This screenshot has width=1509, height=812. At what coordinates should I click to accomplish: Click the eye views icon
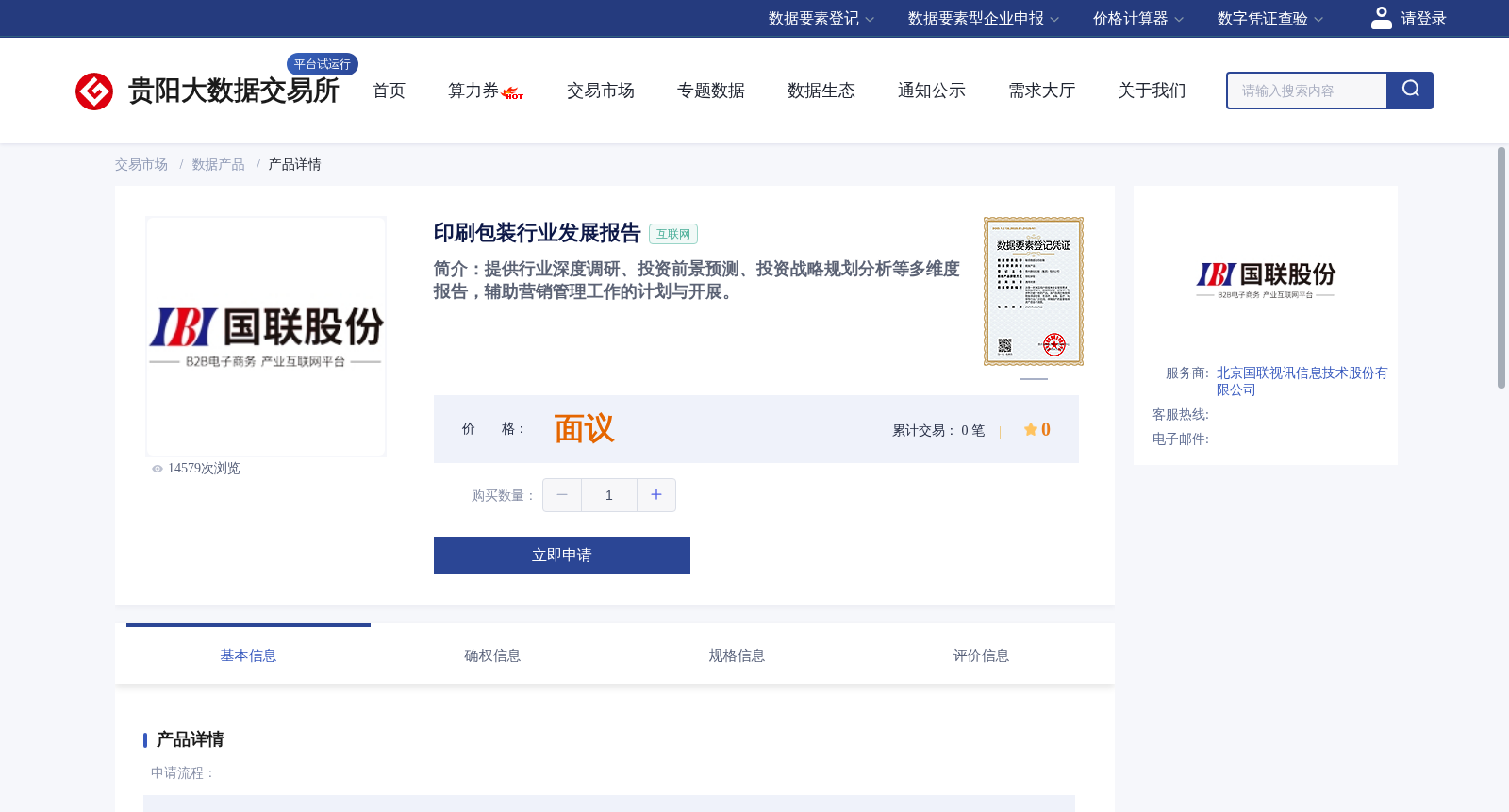pos(158,469)
